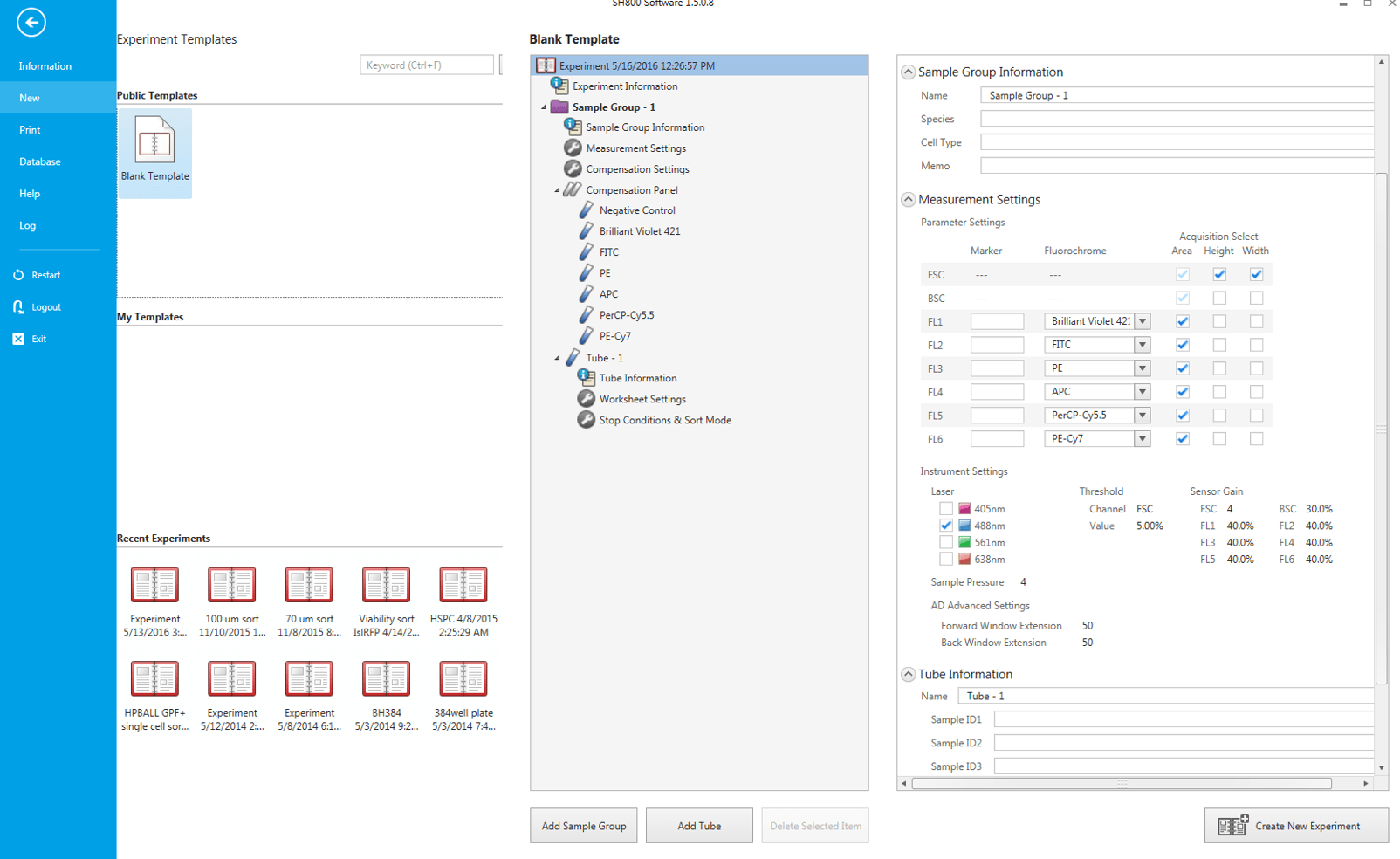Open the BH384 experiment notebook icon
1400x859 pixels.
tap(386, 679)
